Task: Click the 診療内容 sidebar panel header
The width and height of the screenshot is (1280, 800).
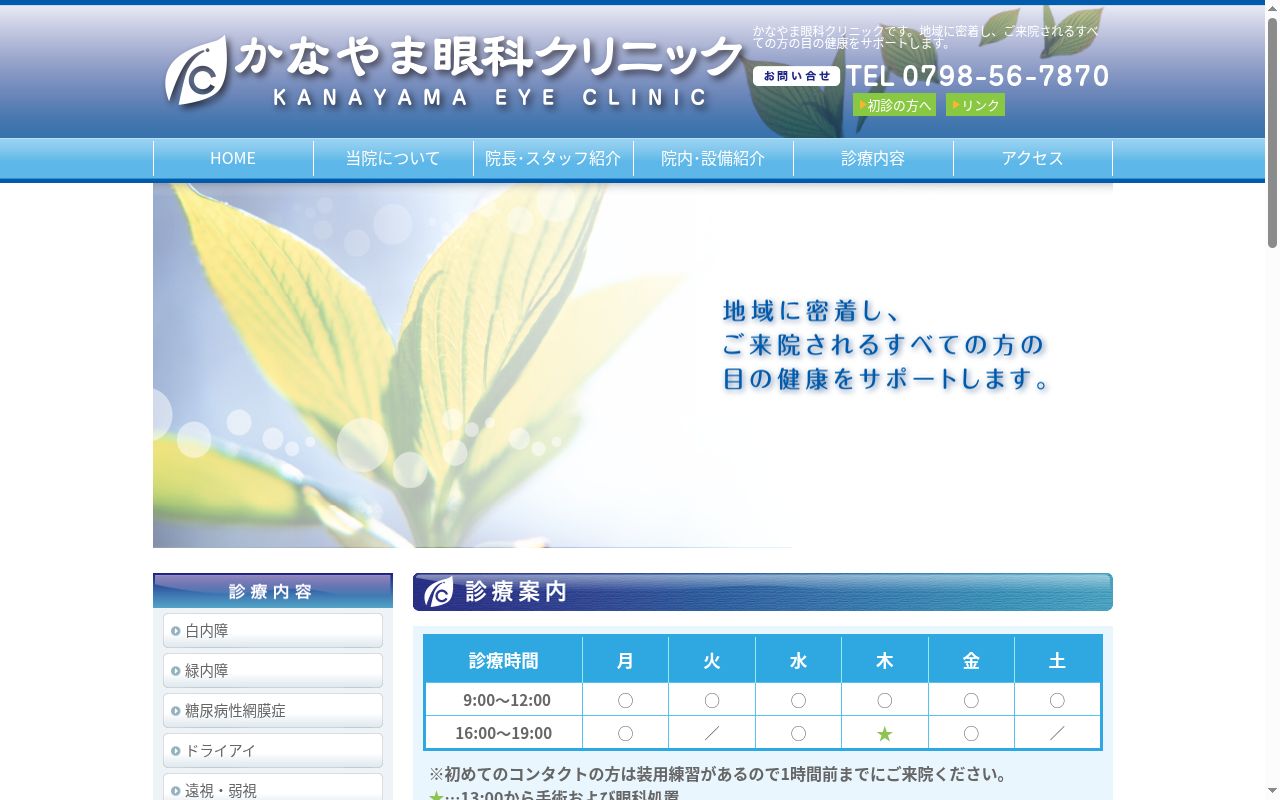Action: [273, 590]
